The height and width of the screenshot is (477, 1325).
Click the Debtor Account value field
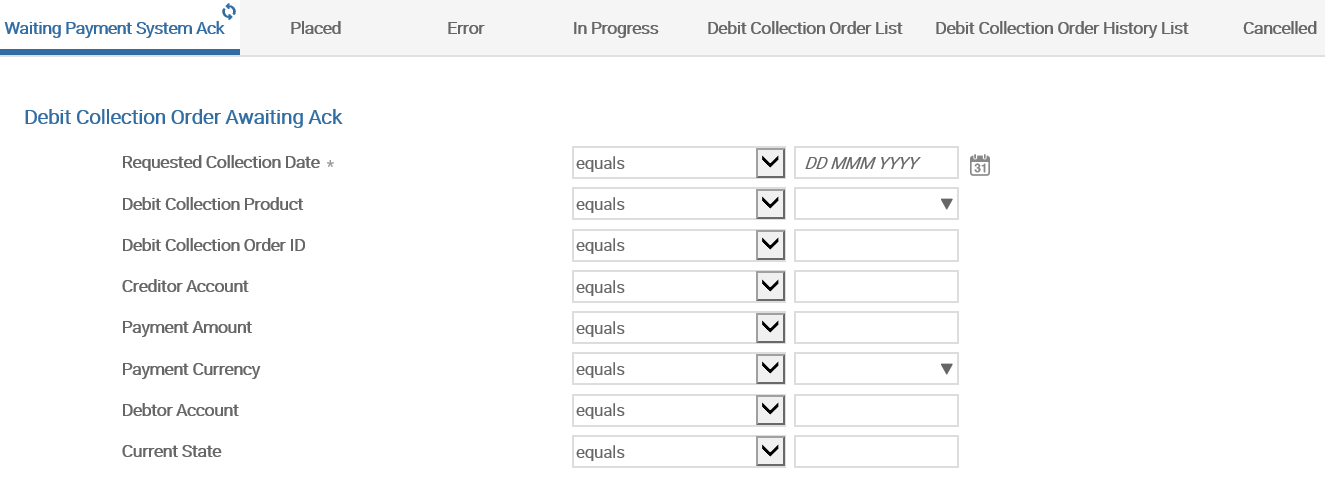(875, 410)
